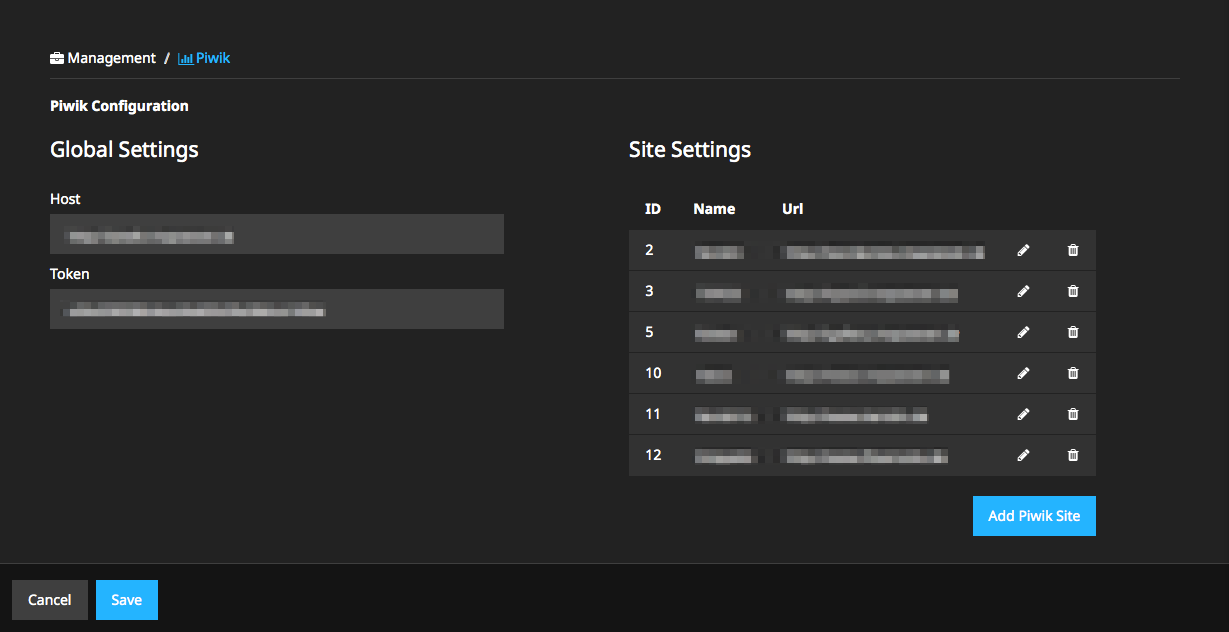Viewport: 1229px width, 632px height.
Task: Click the ID cell showing 10
Action: [x=653, y=373]
